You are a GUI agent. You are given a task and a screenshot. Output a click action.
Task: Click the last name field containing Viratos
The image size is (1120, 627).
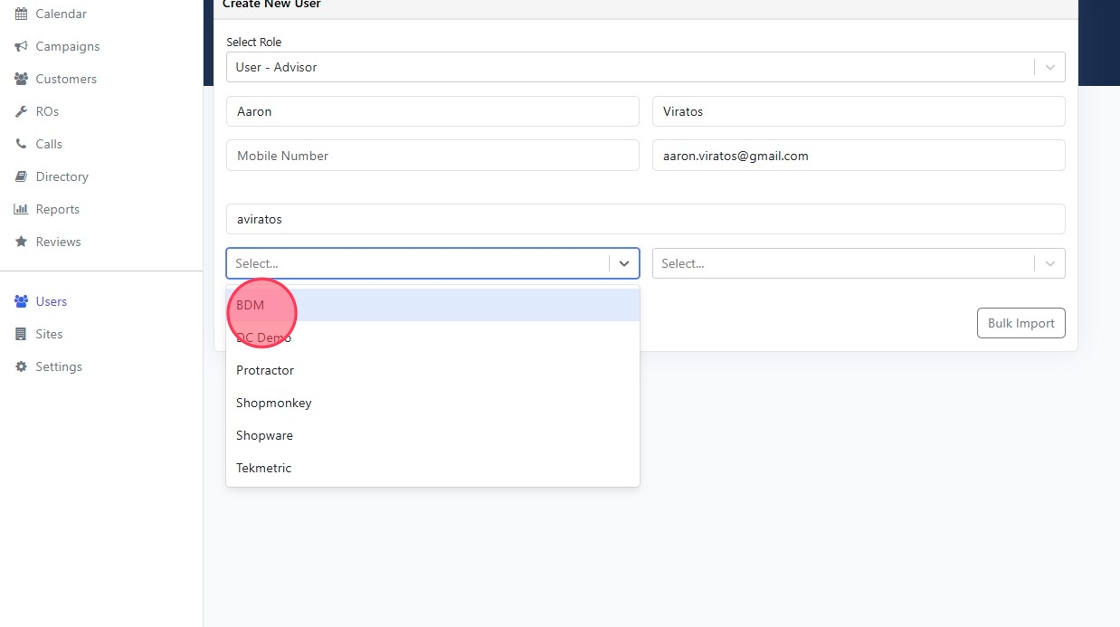(x=859, y=111)
